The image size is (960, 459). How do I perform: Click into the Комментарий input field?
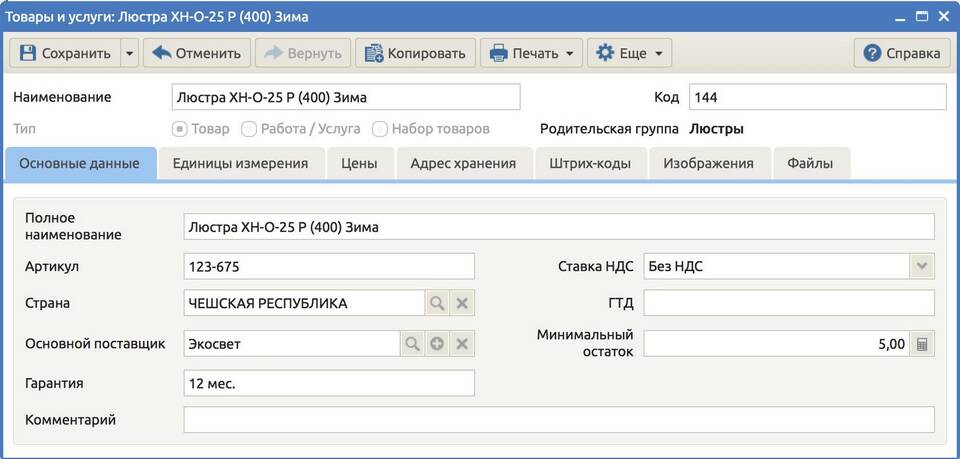point(558,420)
